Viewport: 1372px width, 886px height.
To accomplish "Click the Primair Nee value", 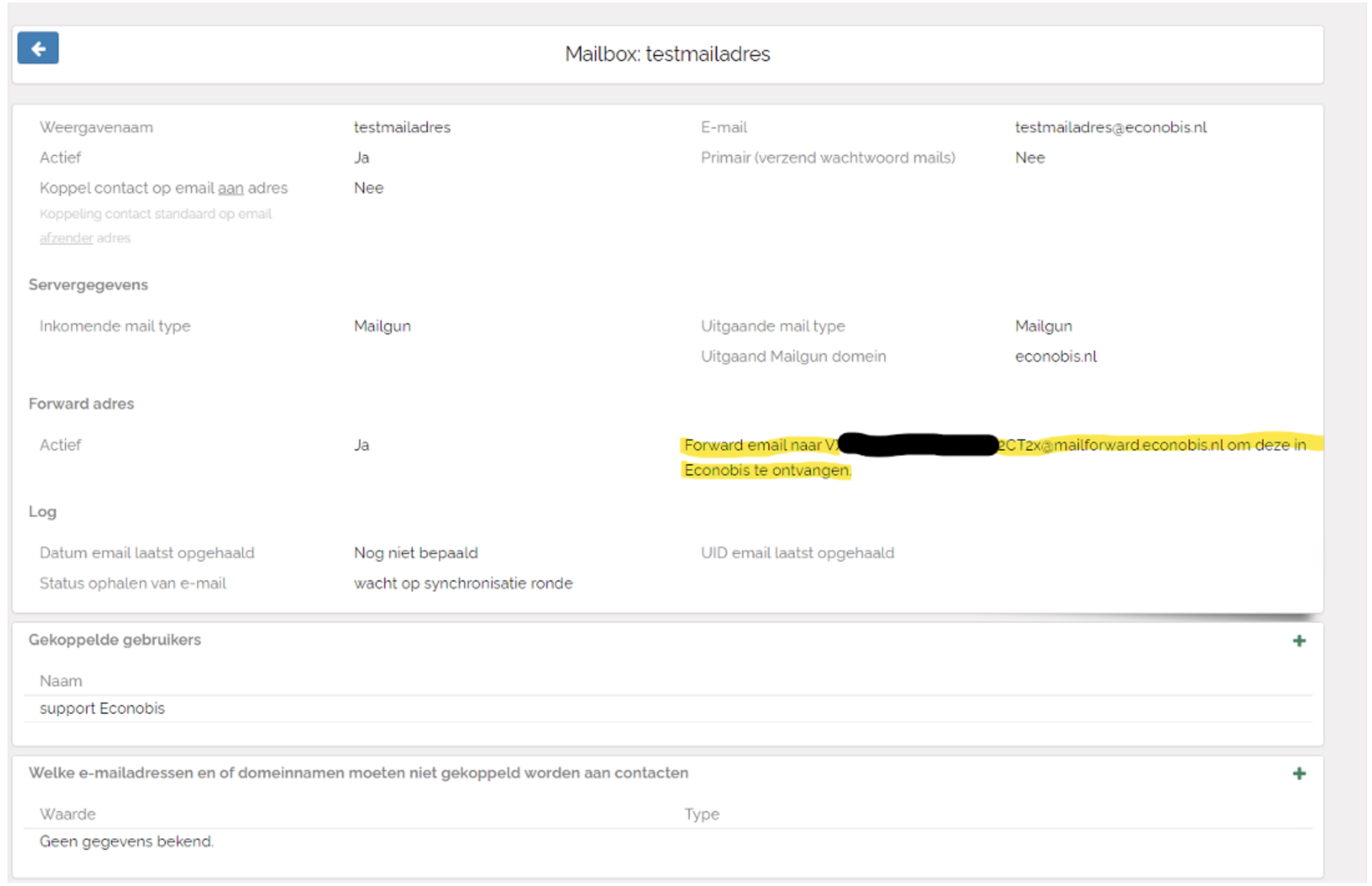I will (x=1030, y=158).
